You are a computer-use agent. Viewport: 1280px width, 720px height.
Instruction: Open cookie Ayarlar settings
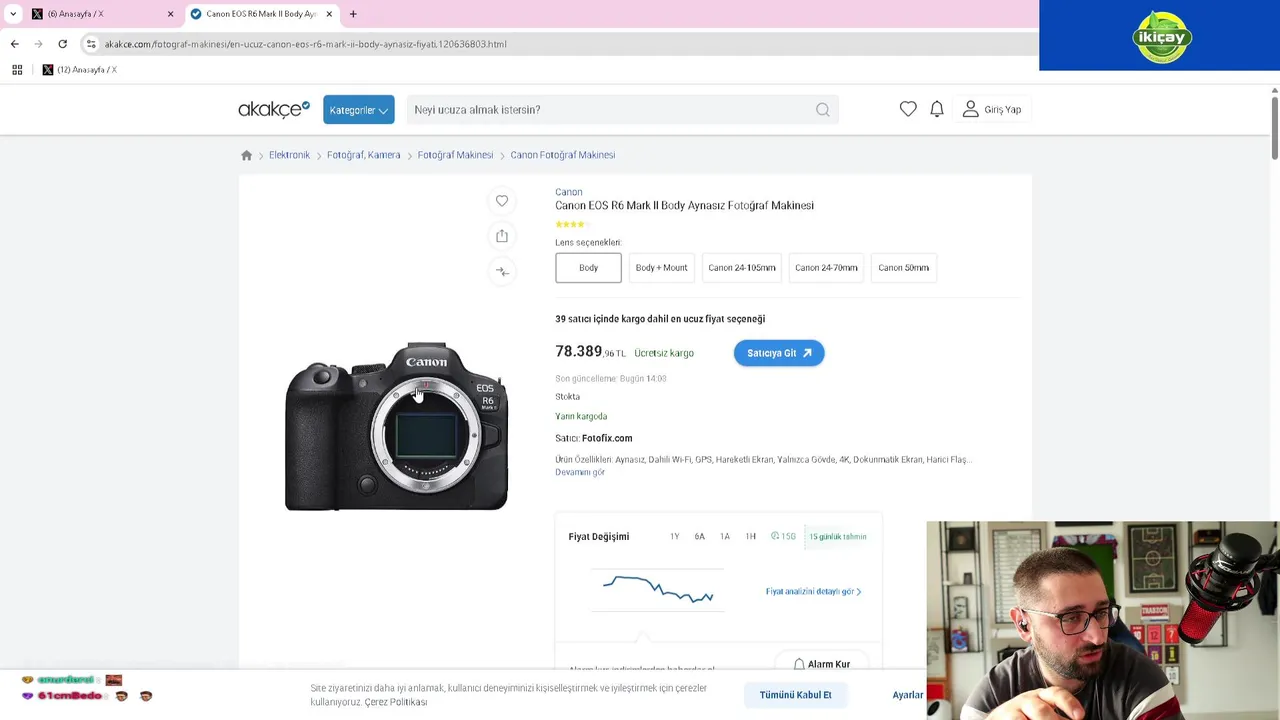click(x=908, y=695)
